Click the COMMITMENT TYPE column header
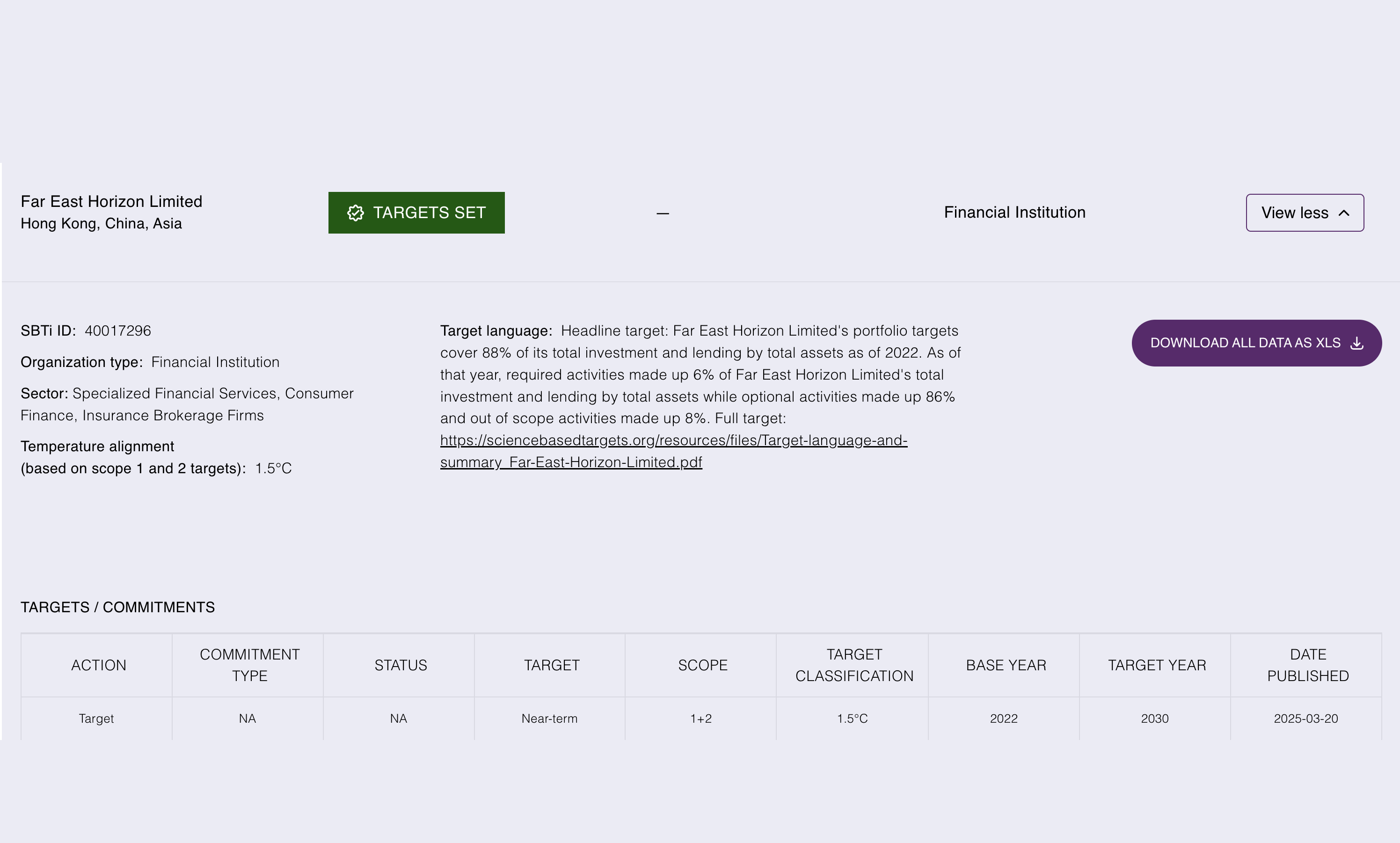Image resolution: width=1400 pixels, height=843 pixels. click(249, 665)
